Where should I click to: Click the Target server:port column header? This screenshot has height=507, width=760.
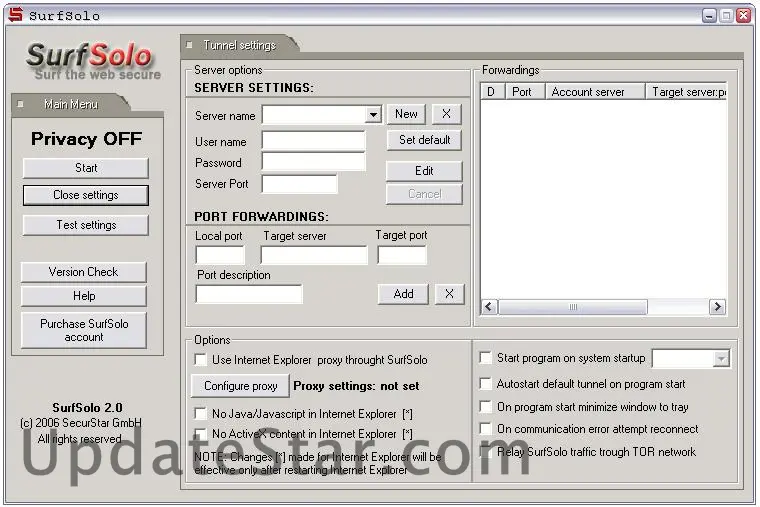coord(686,92)
